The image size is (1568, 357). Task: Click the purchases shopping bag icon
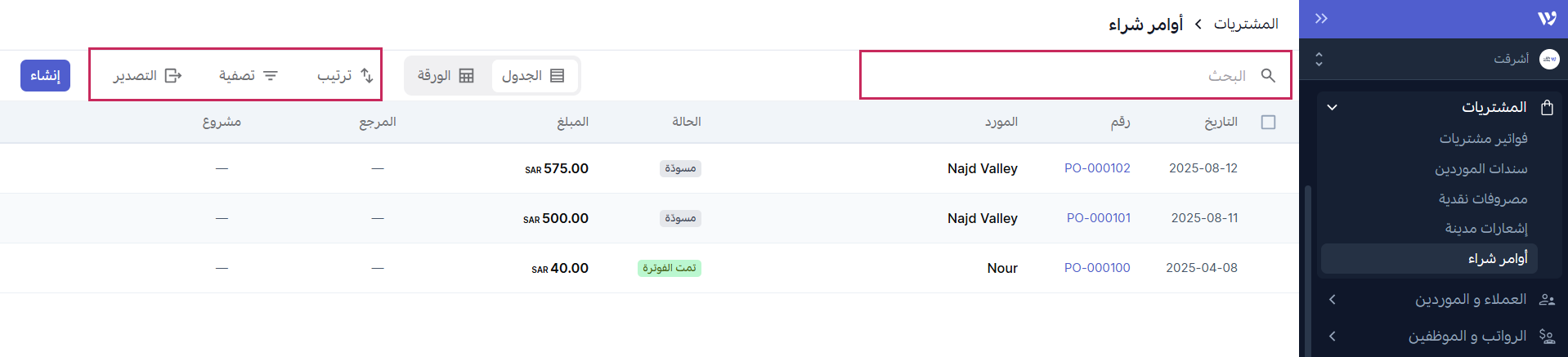coord(1546,107)
